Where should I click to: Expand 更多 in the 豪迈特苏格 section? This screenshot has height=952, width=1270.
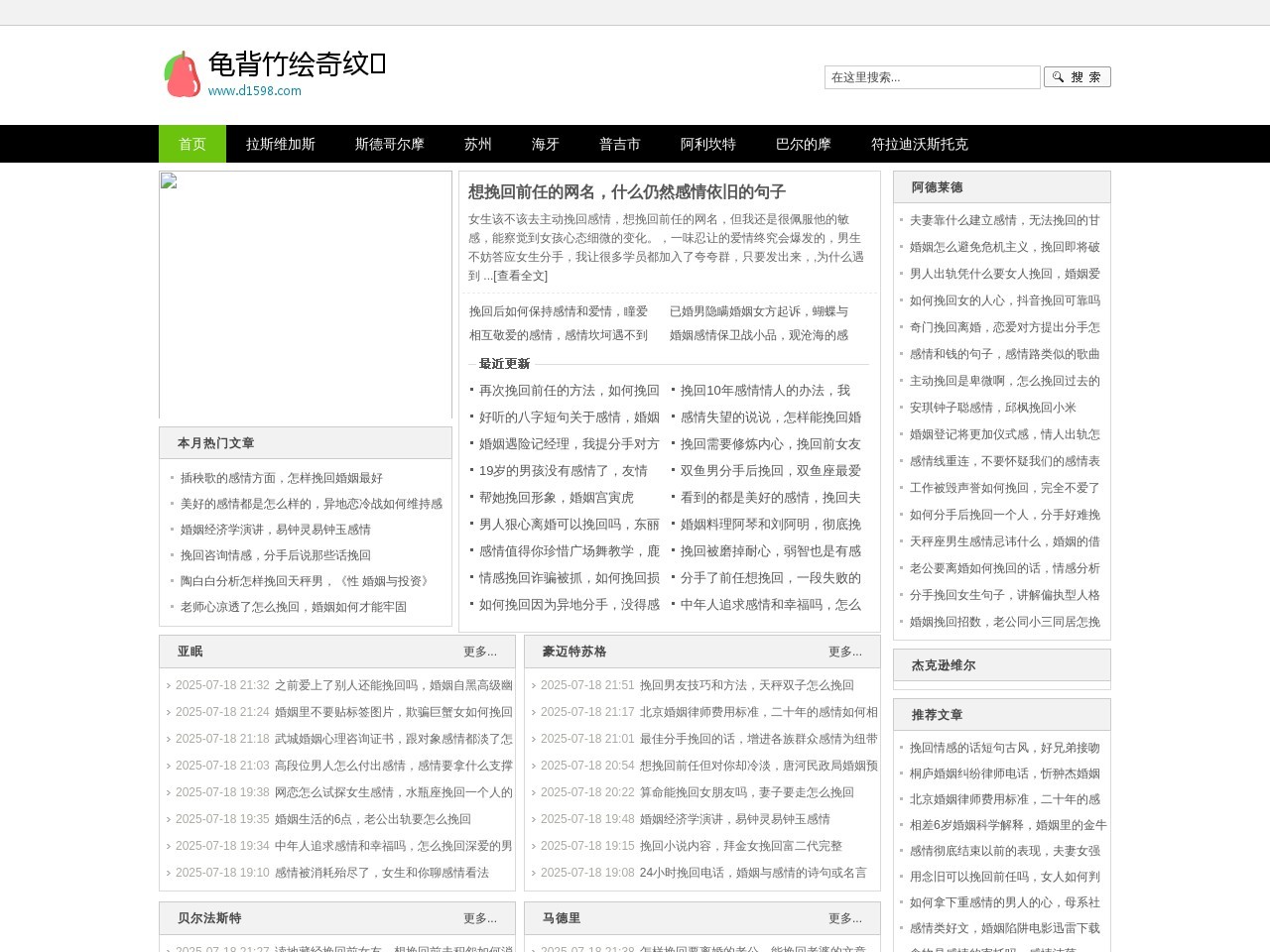pos(844,653)
